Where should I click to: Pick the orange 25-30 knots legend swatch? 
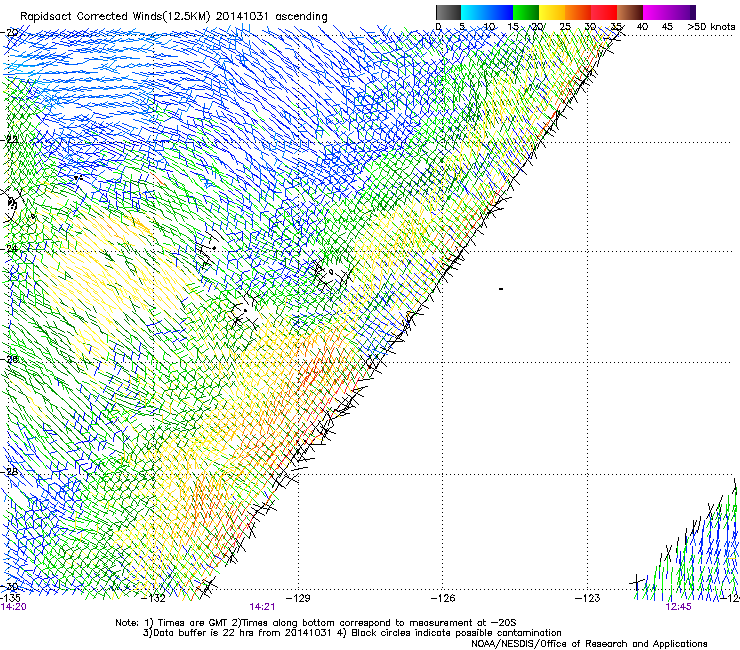[x=578, y=12]
